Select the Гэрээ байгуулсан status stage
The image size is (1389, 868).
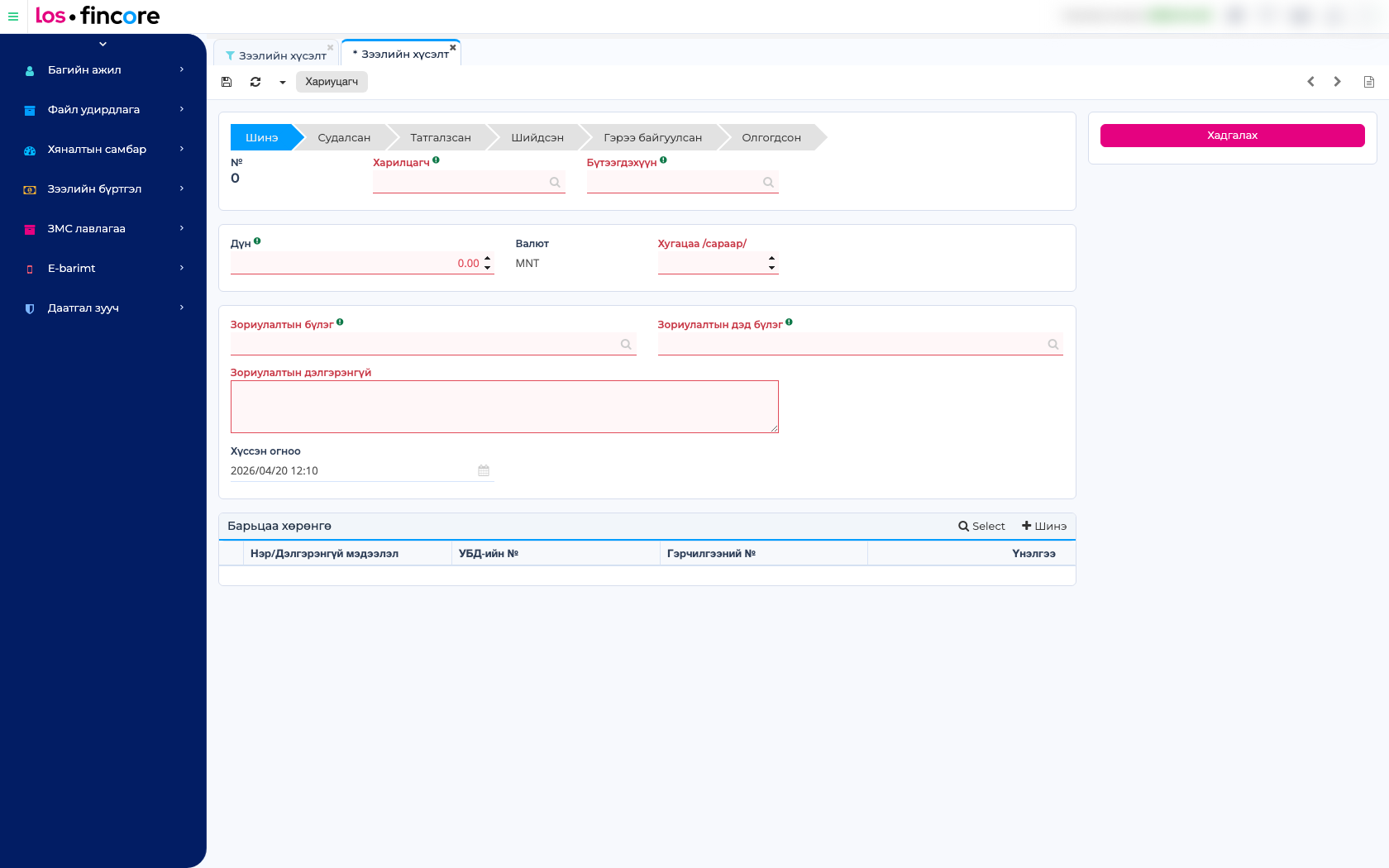(x=653, y=137)
